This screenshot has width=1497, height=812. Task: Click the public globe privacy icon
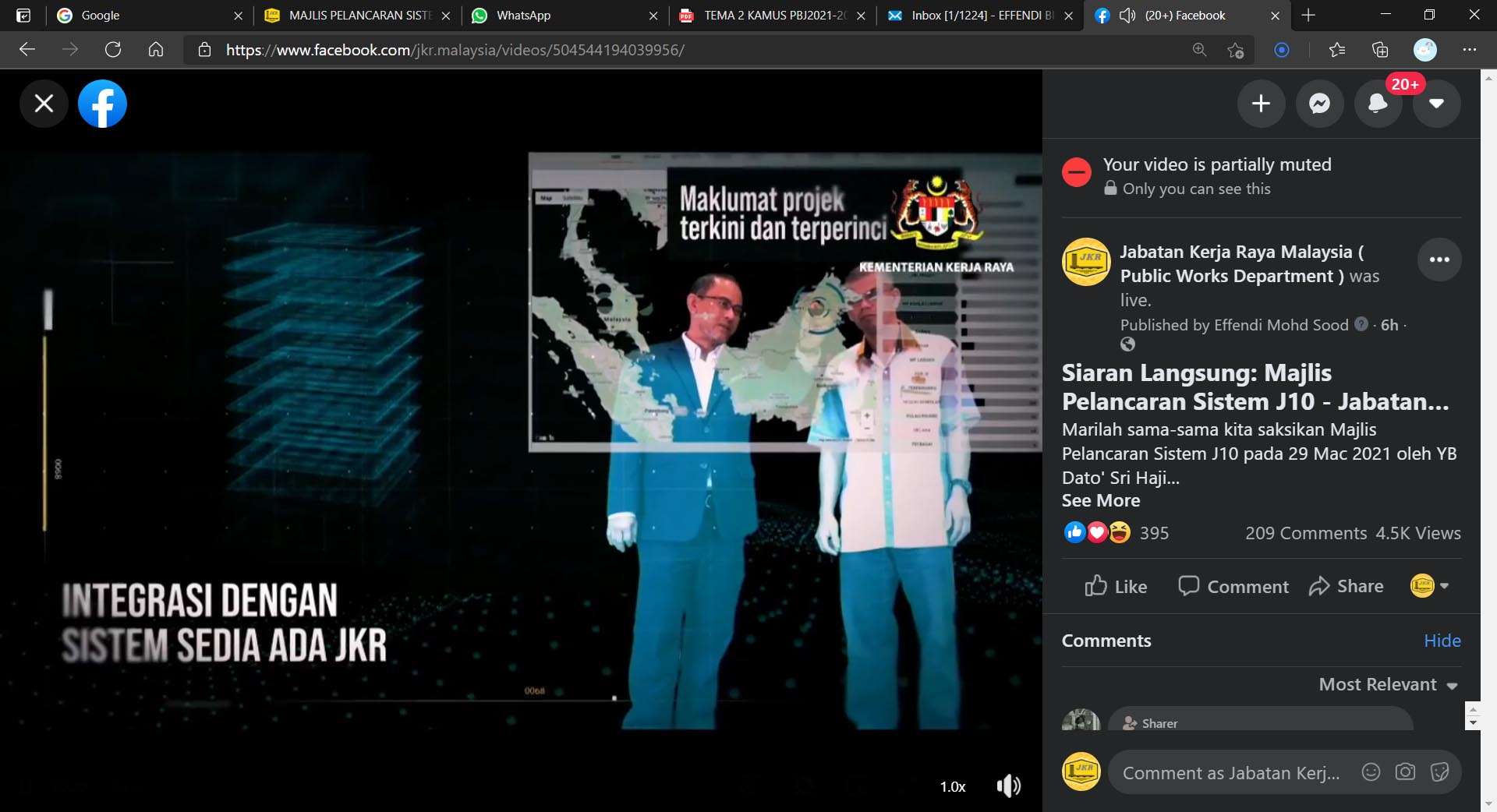[x=1127, y=344]
